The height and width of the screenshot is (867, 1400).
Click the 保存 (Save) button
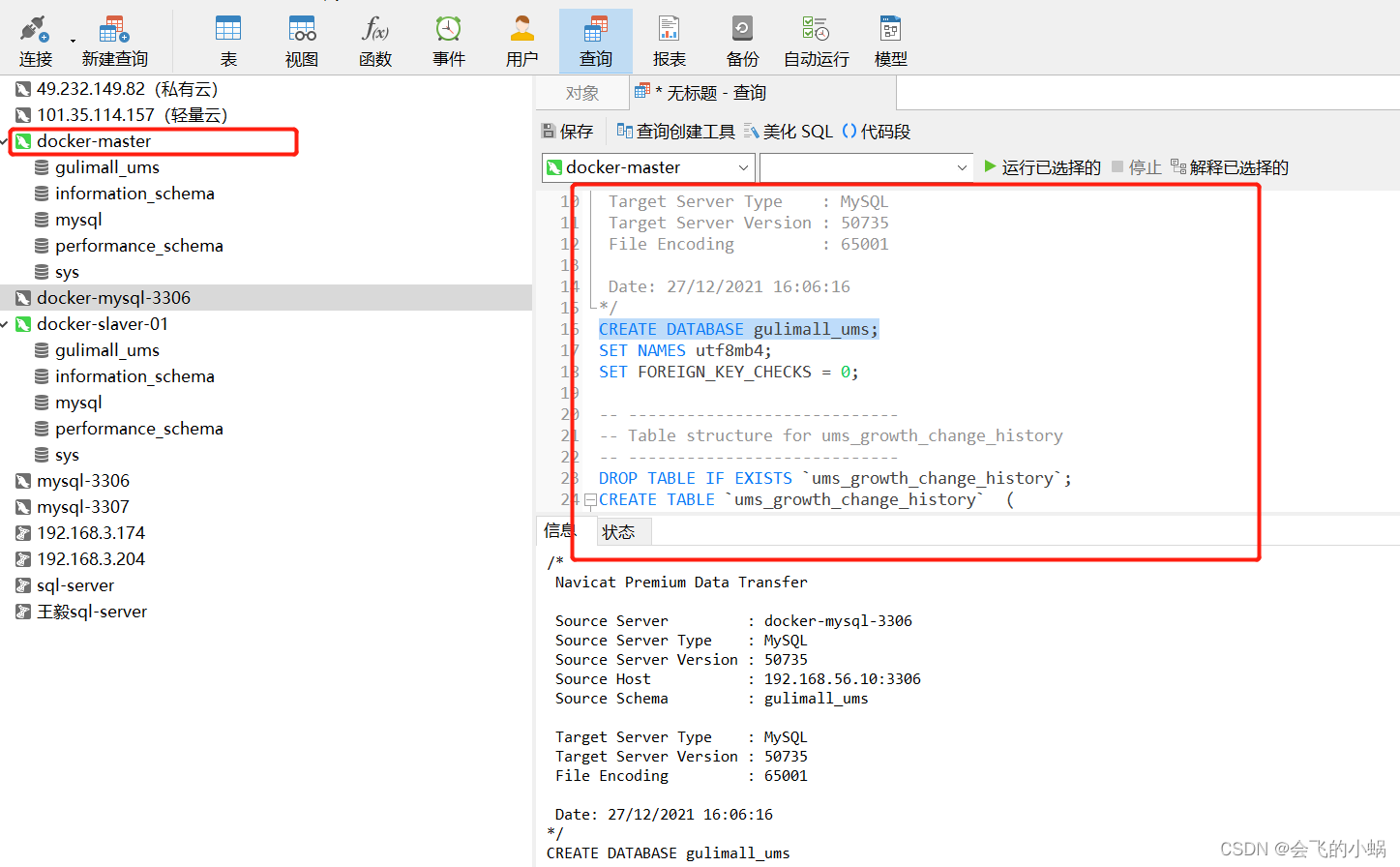pos(567,132)
